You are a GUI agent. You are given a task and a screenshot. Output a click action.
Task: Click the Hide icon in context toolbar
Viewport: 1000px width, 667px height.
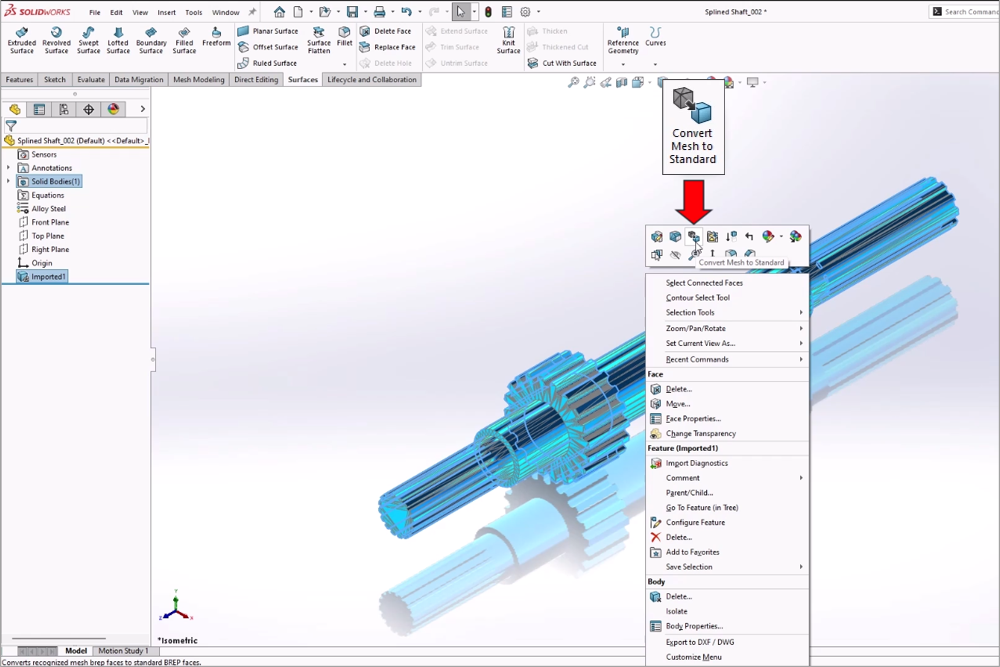point(675,254)
